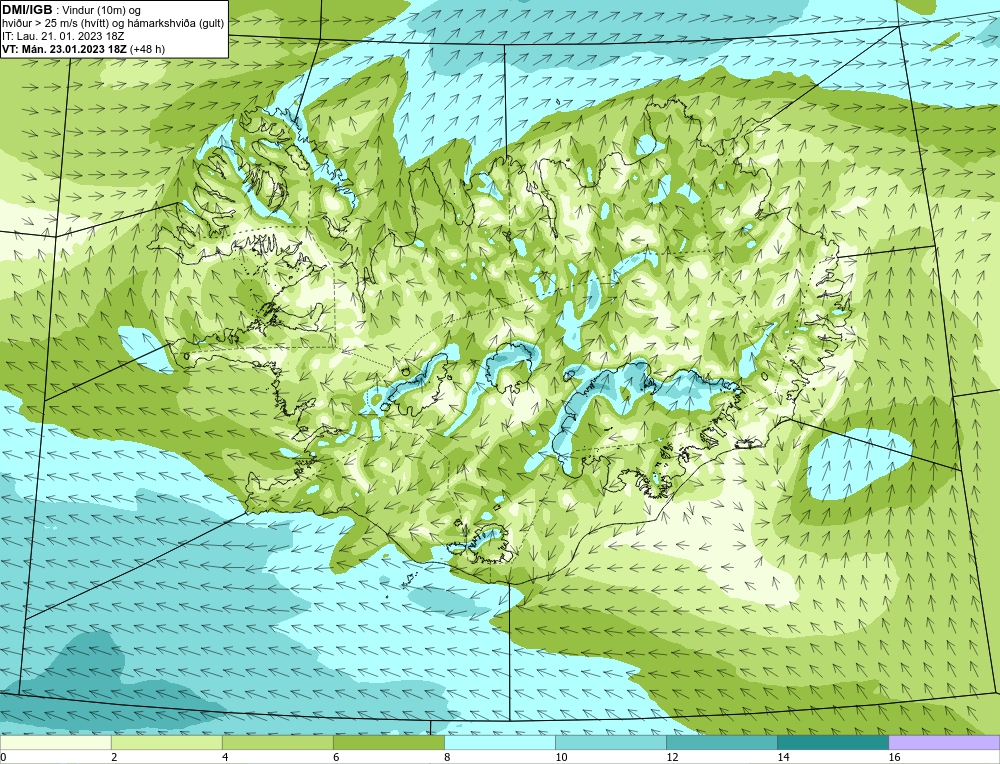Viewport: 1000px width, 764px height.
Task: Click the 14–16 m/s dark teal swatch
Action: 832,742
